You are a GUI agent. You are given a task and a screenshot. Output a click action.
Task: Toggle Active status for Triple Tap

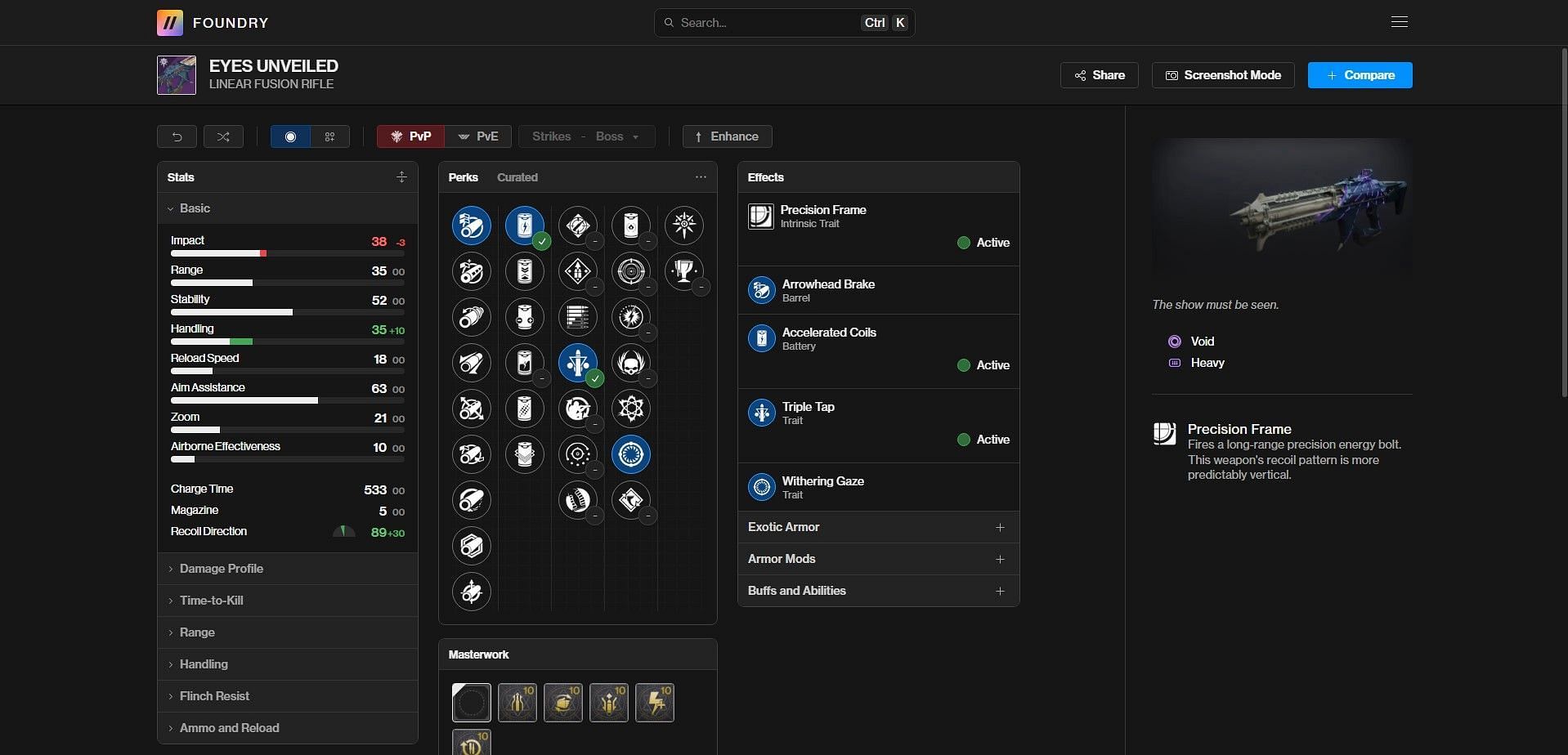[983, 440]
